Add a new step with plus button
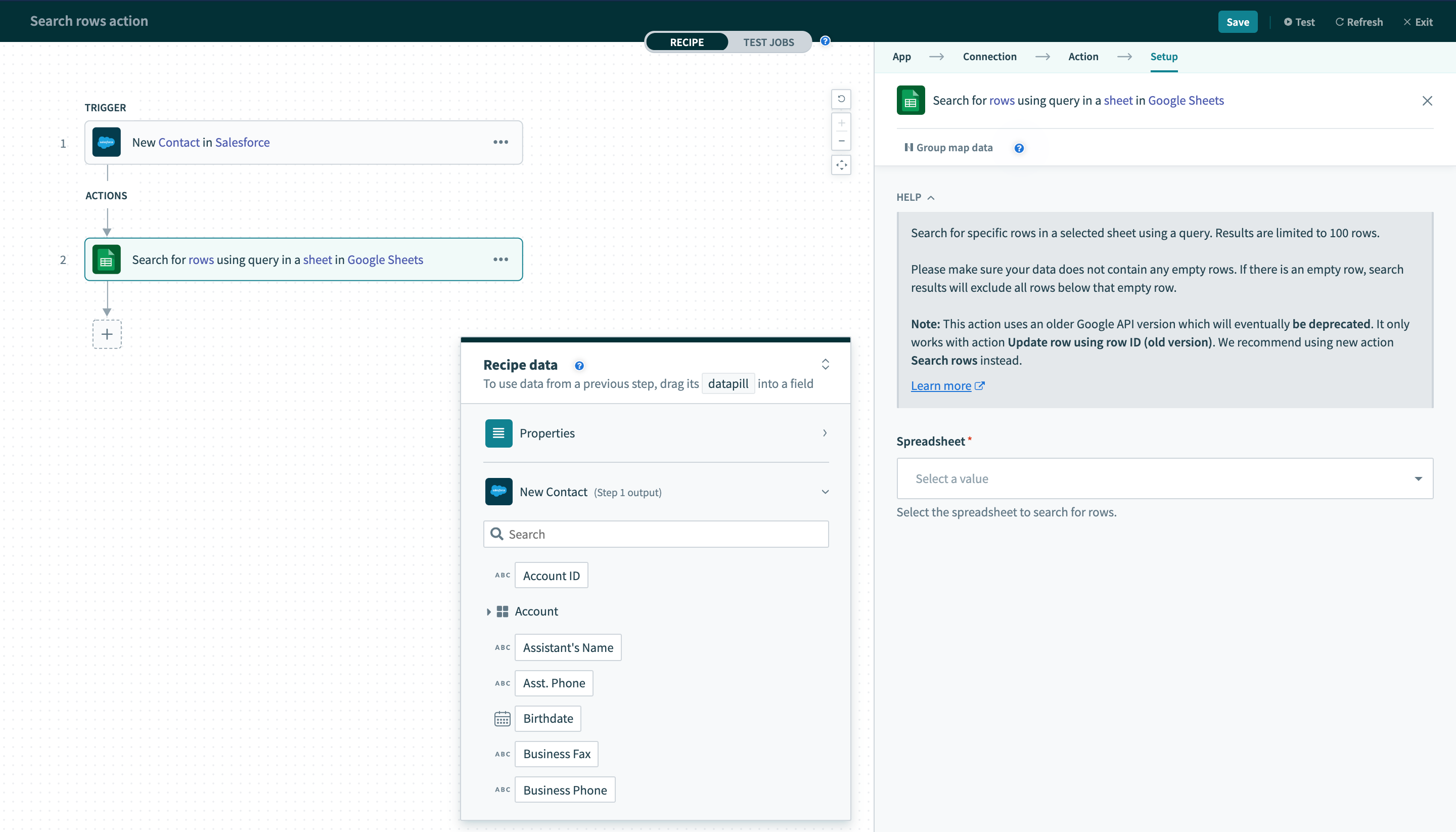The width and height of the screenshot is (1456, 832). point(107,334)
